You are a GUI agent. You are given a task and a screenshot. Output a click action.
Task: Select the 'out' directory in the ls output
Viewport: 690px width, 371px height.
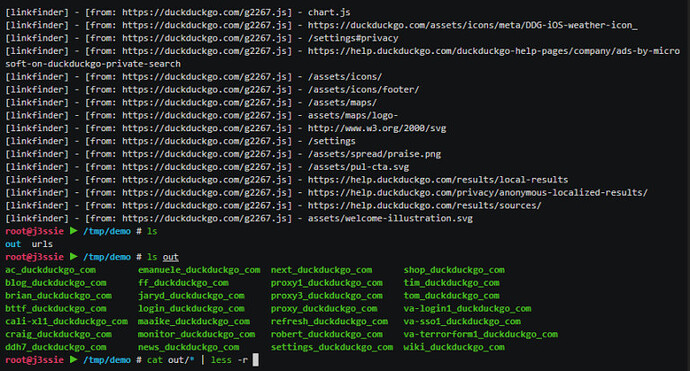coord(13,244)
